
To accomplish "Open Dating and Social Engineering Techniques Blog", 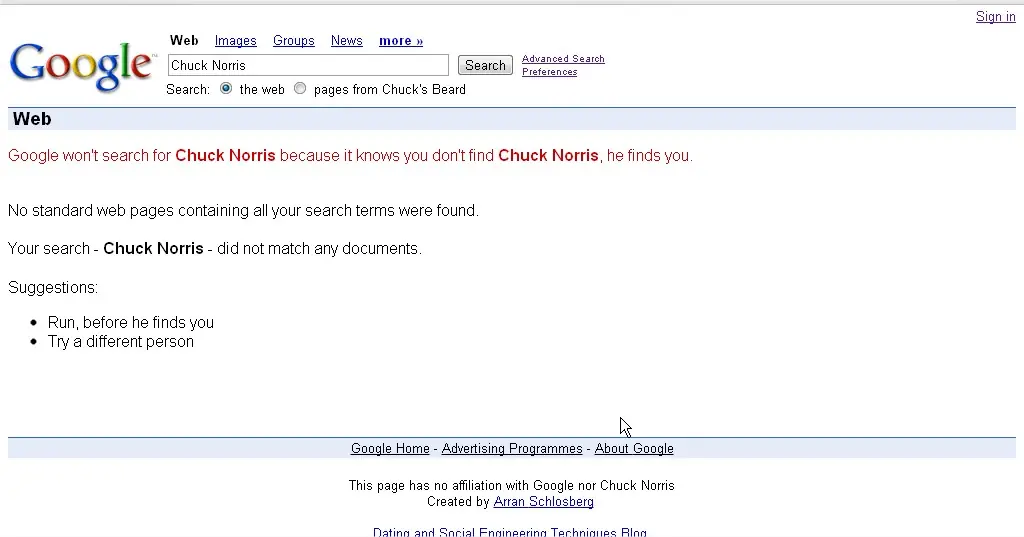I will point(509,532).
